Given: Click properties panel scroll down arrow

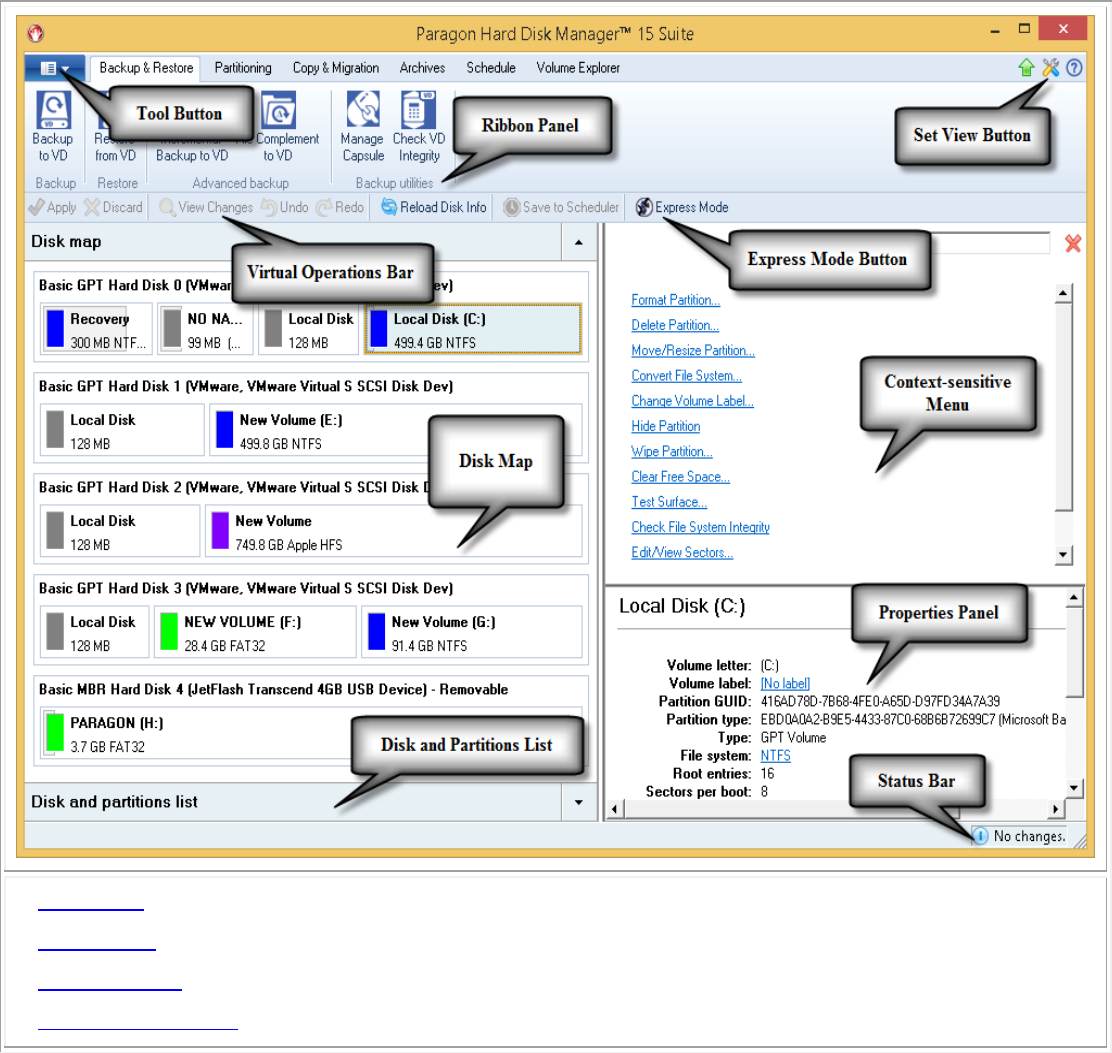Looking at the screenshot, I should pos(1074,787).
